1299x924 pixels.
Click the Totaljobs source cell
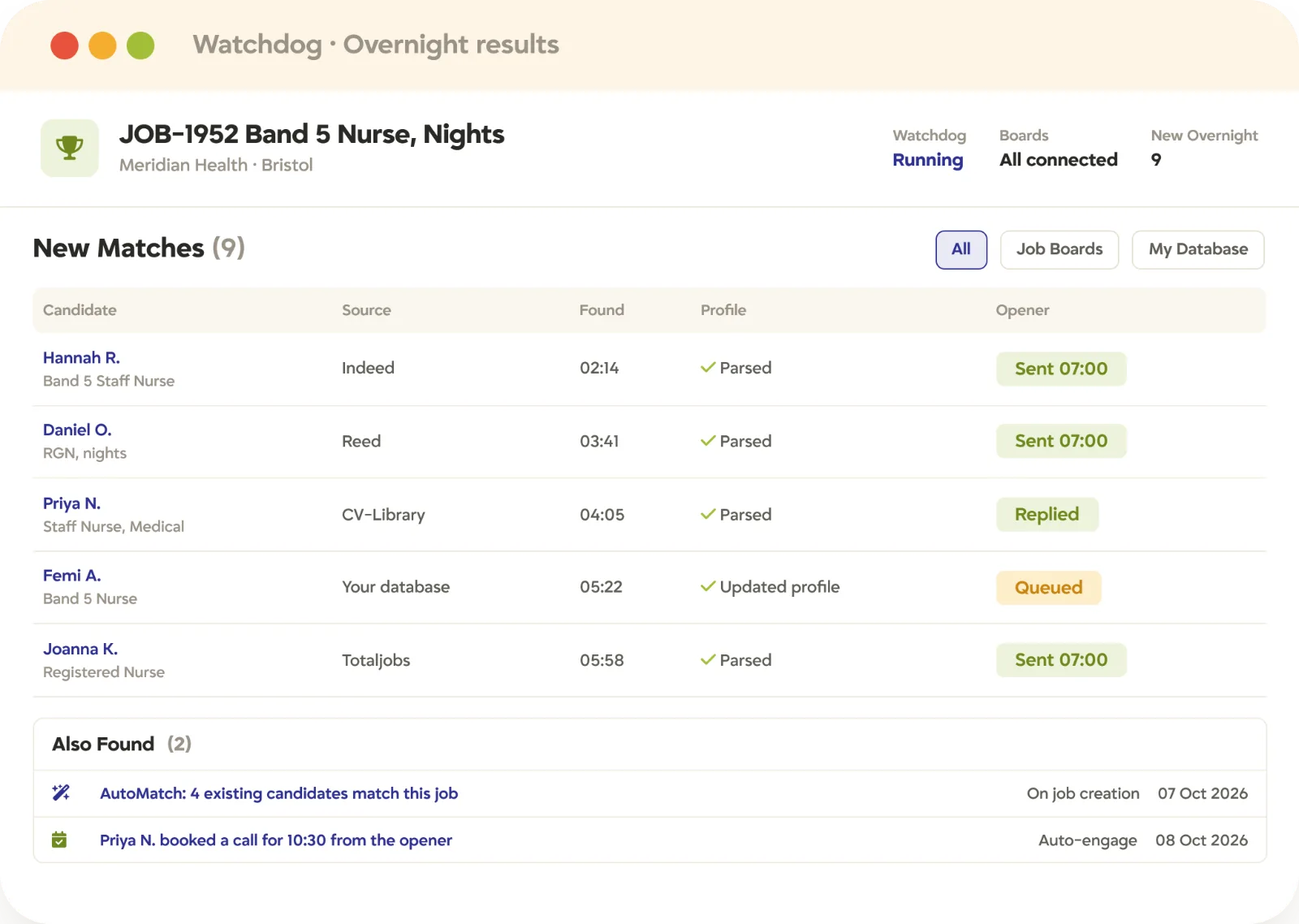pos(376,660)
